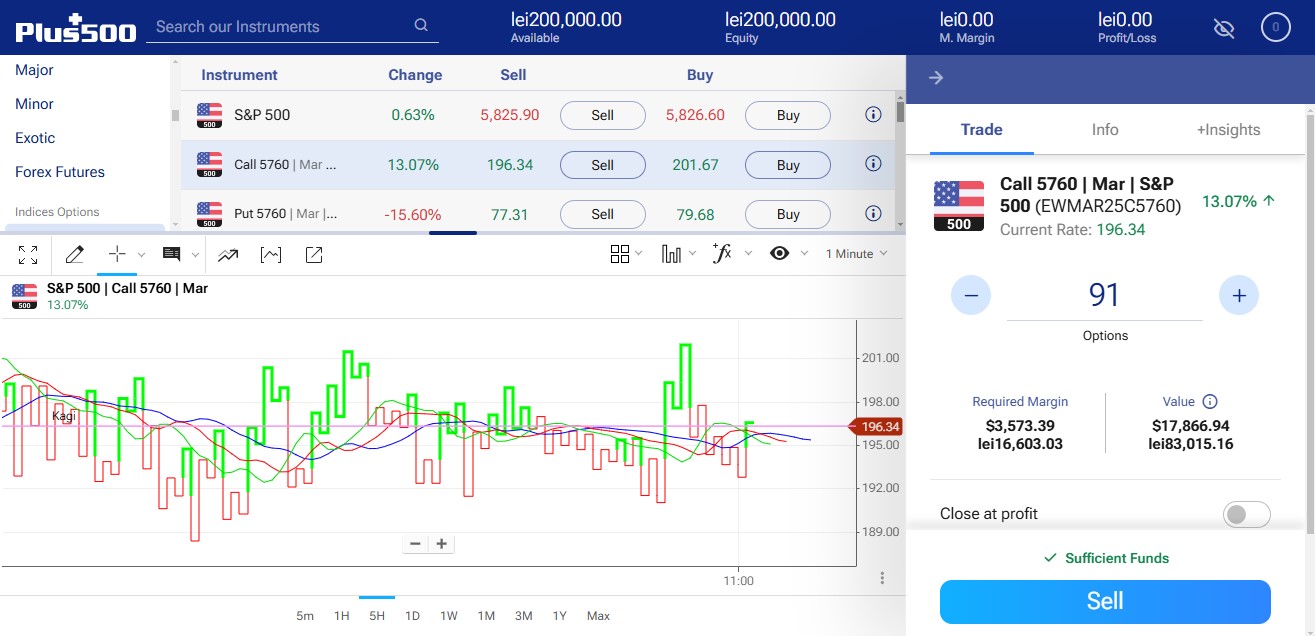Select the 5H time range

[377, 616]
